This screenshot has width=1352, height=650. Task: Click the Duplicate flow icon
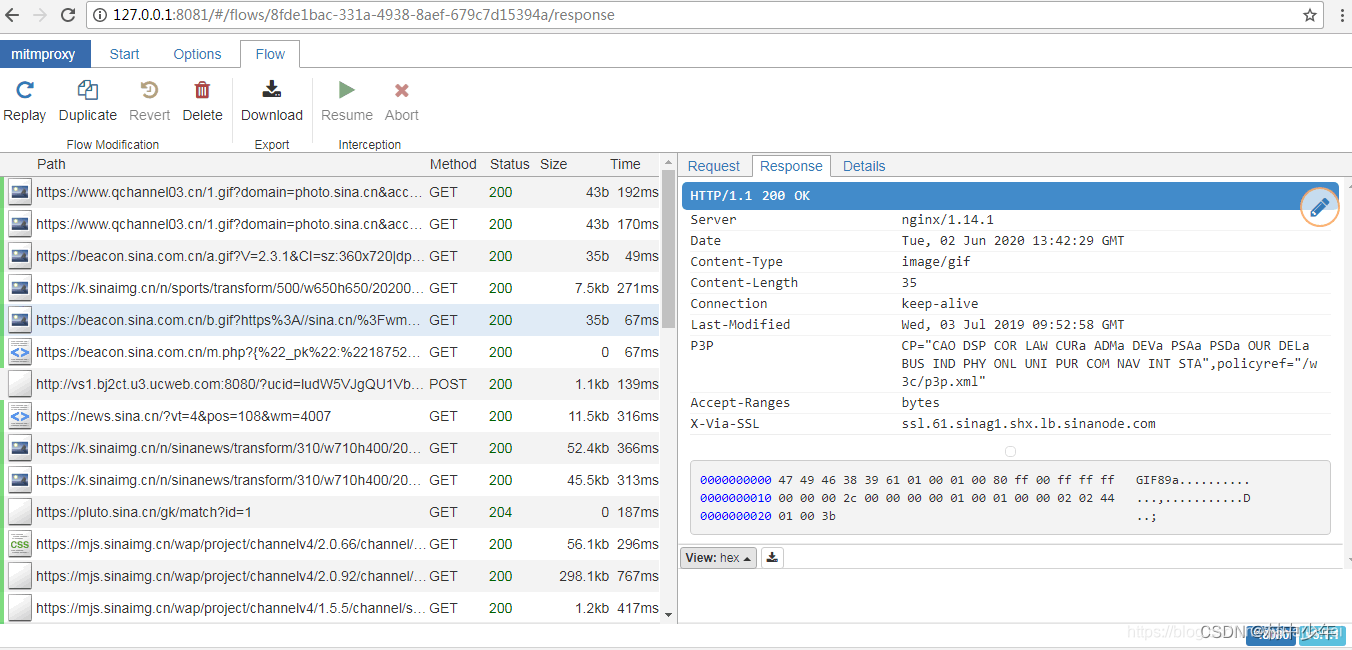click(x=88, y=89)
